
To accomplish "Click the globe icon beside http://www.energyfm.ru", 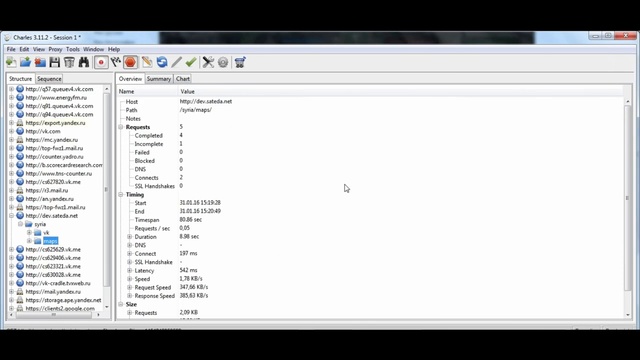I will [x=20, y=97].
